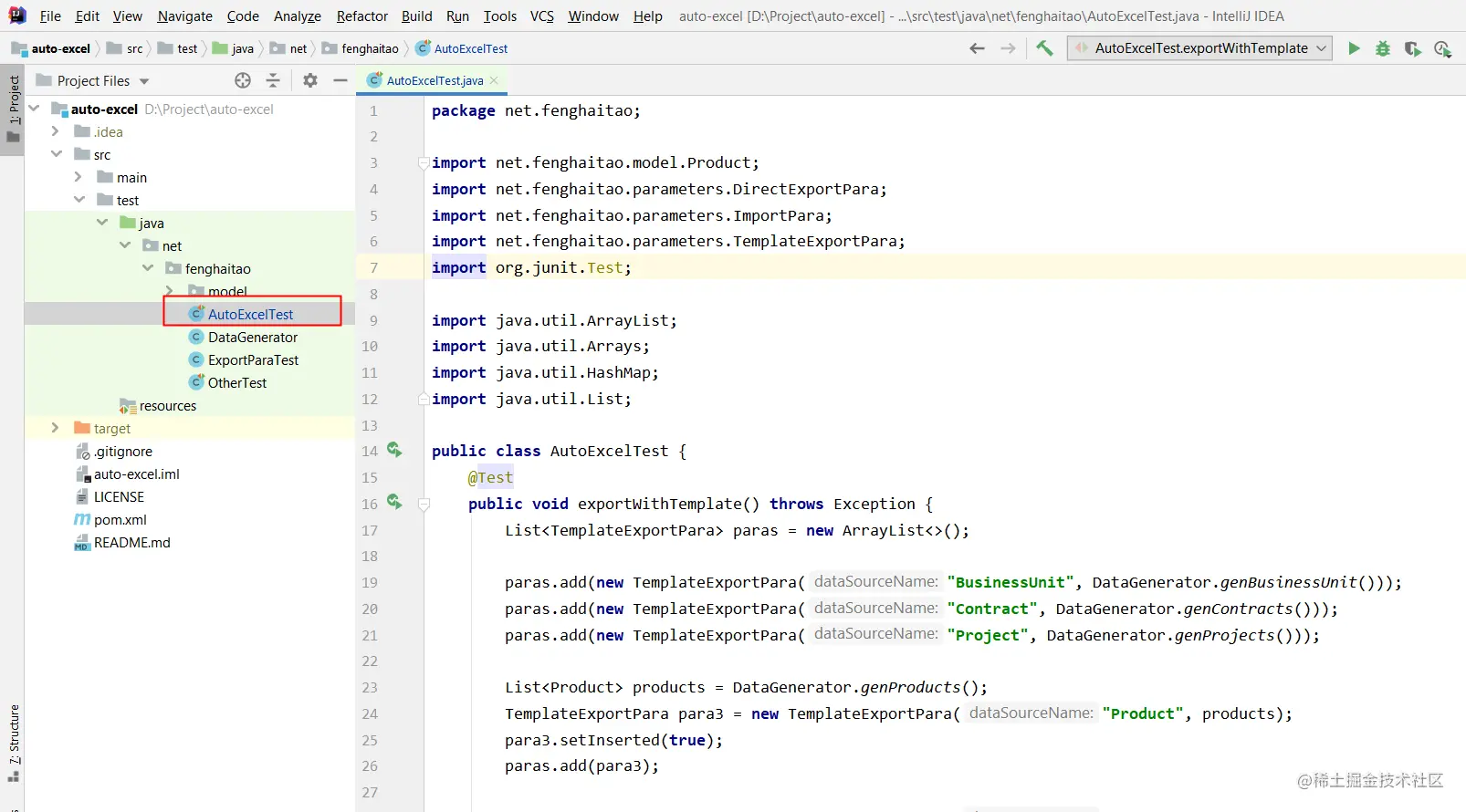Open the Analyze menu
1466x812 pixels.
[298, 16]
